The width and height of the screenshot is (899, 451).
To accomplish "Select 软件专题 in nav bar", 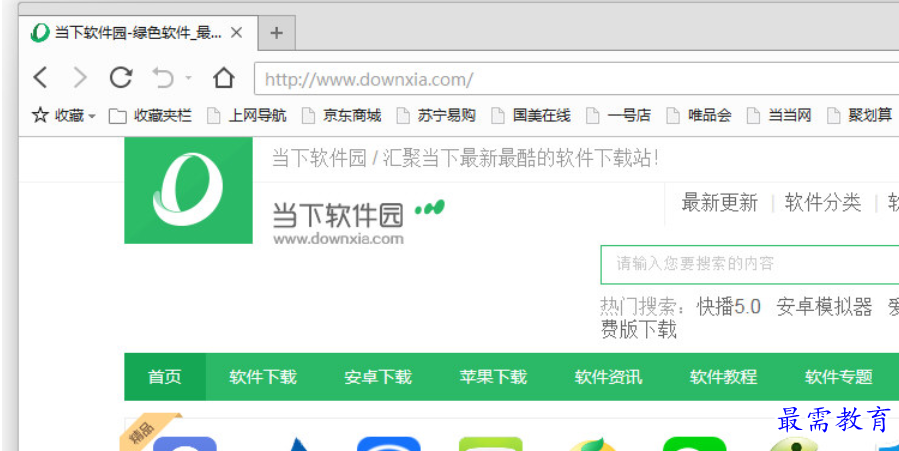I will [x=839, y=377].
